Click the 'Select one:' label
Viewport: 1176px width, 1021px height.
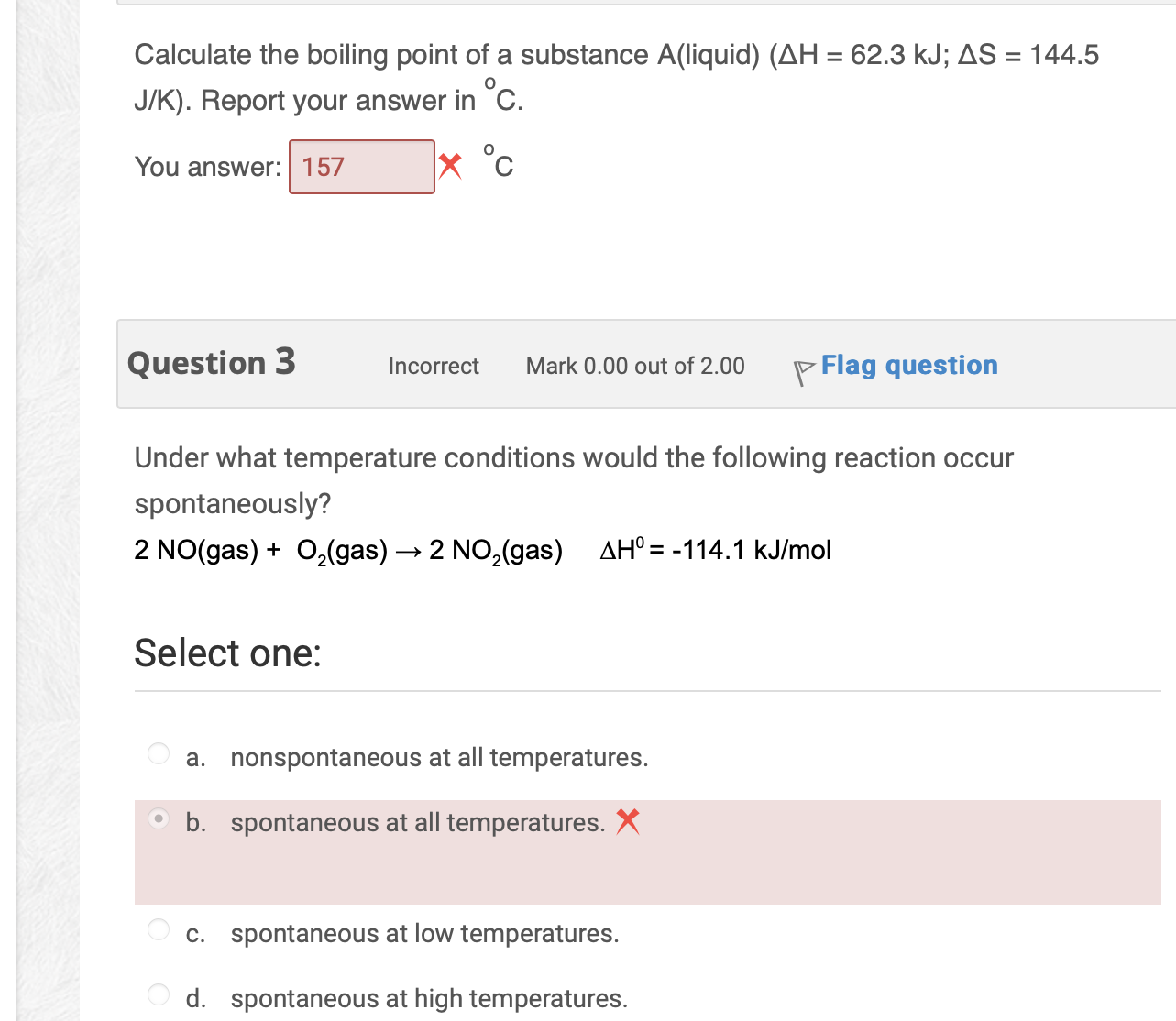point(228,653)
